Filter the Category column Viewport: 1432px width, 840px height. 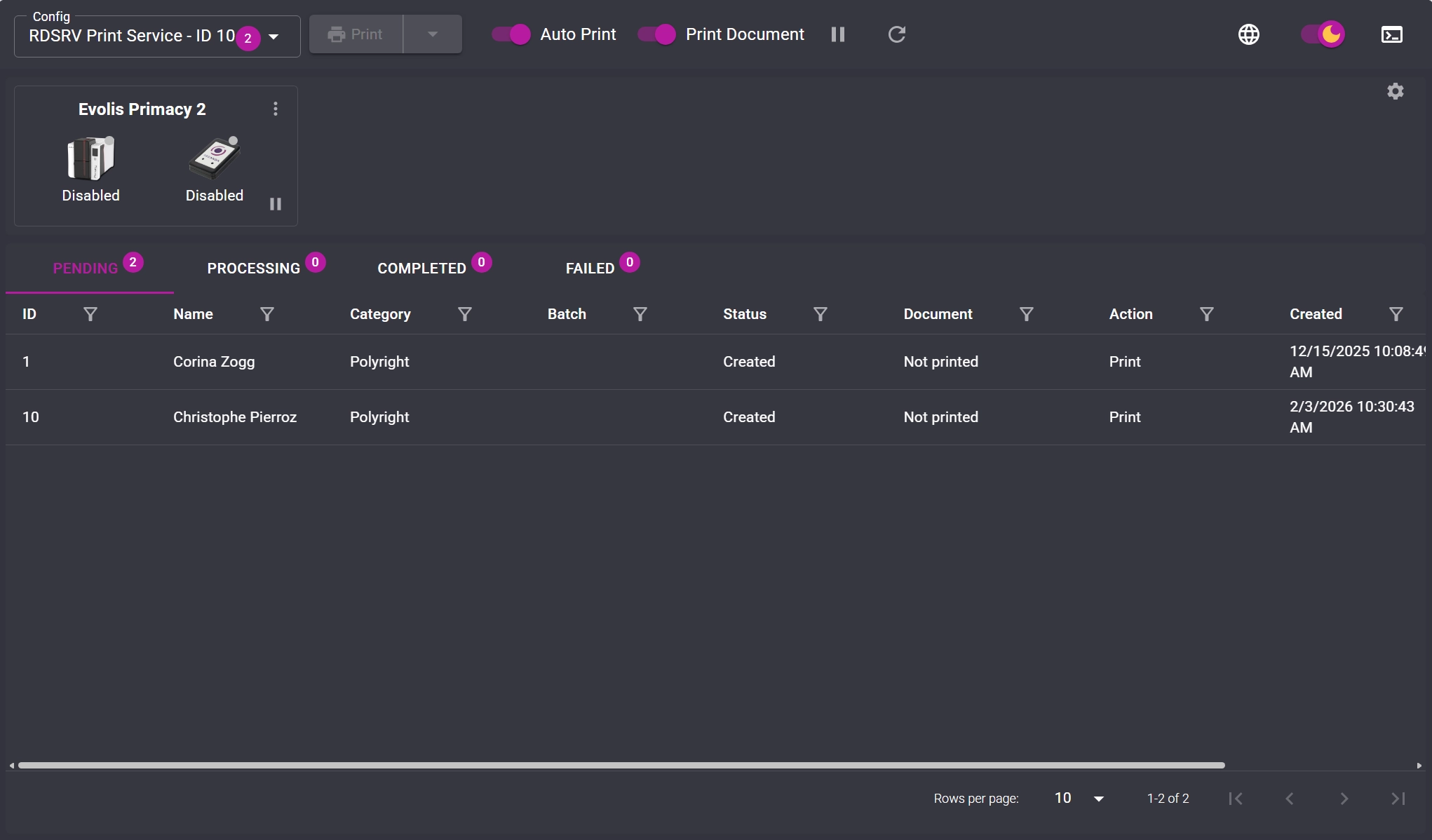point(465,314)
